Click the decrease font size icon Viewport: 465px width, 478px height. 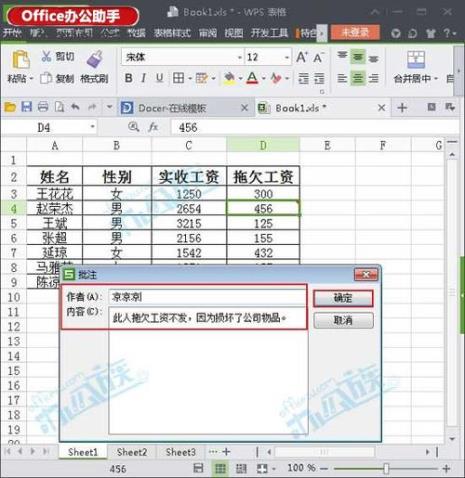point(318,57)
